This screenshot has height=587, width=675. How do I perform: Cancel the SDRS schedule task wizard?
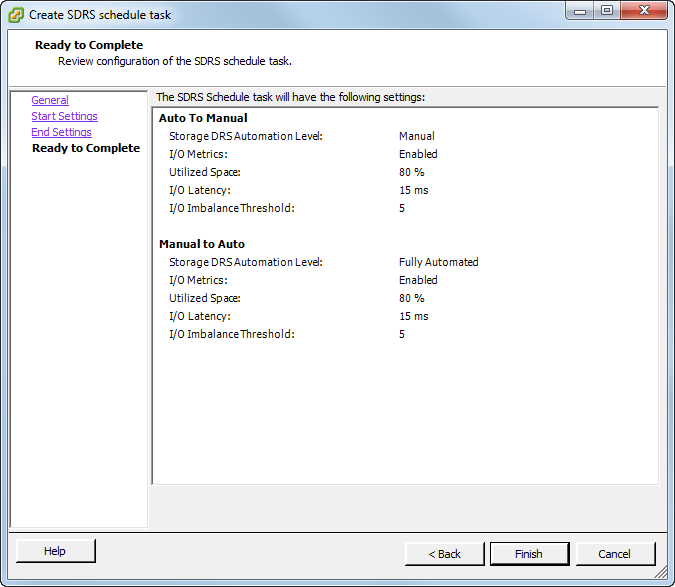(x=614, y=554)
